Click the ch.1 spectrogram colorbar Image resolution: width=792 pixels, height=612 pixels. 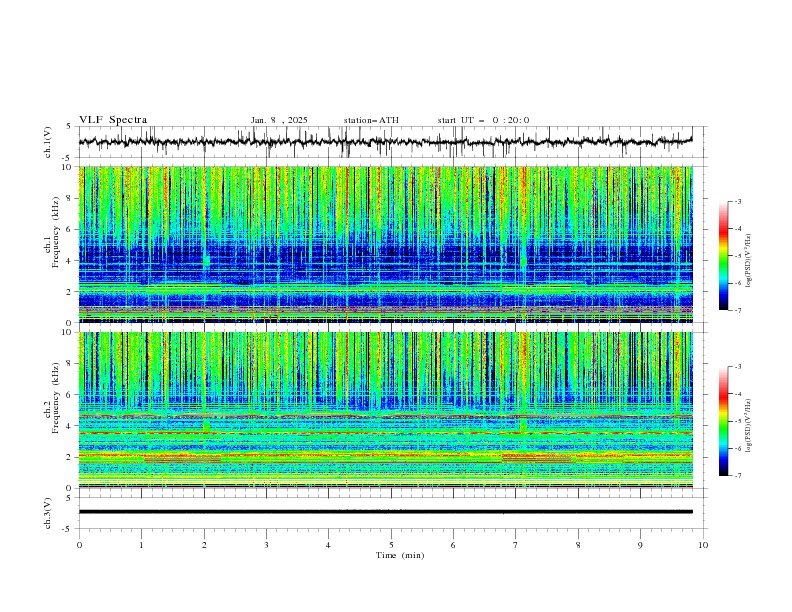(x=723, y=256)
